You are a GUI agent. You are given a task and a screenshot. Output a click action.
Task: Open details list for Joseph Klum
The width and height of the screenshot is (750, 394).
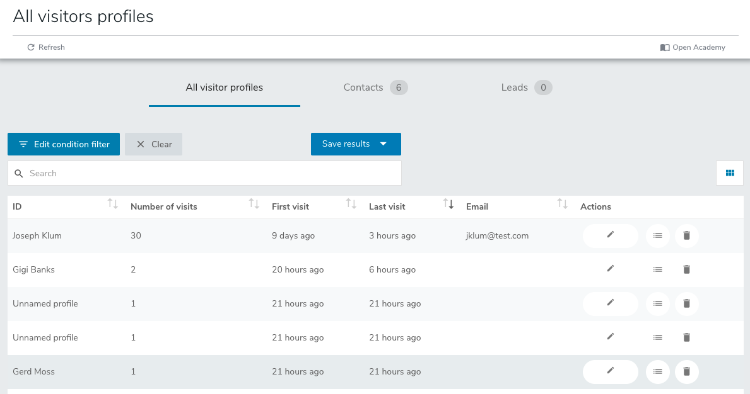point(658,236)
